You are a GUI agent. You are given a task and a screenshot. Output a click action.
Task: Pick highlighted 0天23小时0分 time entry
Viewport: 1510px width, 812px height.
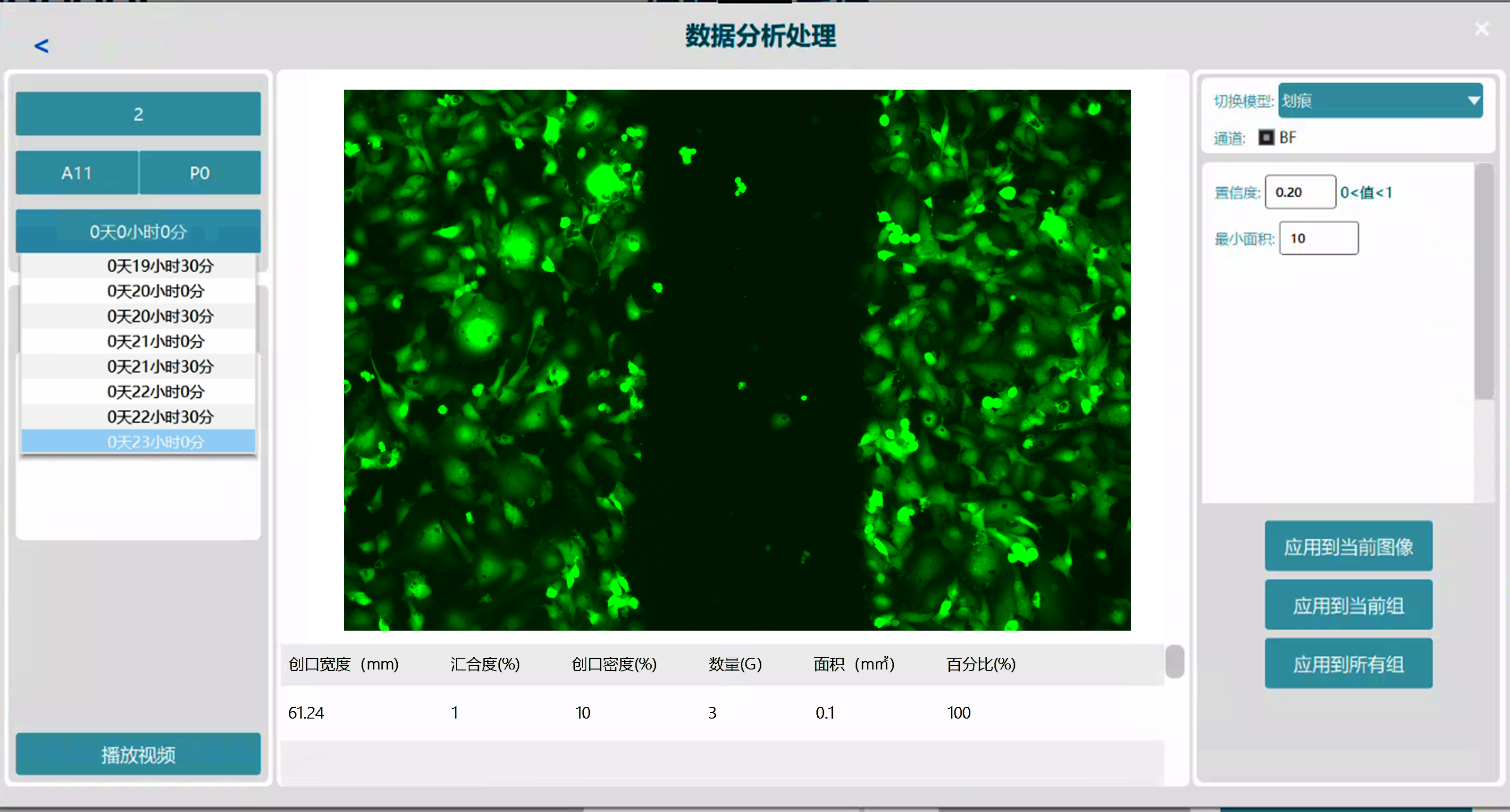pyautogui.click(x=155, y=442)
